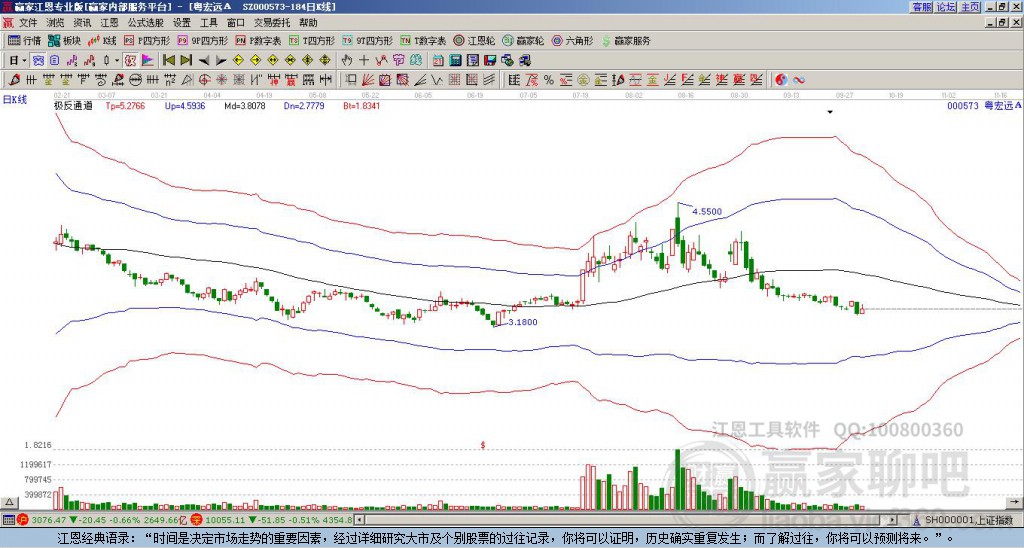Select the red fan lines drawing tool
Screen dimensions: 1024x548
click(368, 80)
